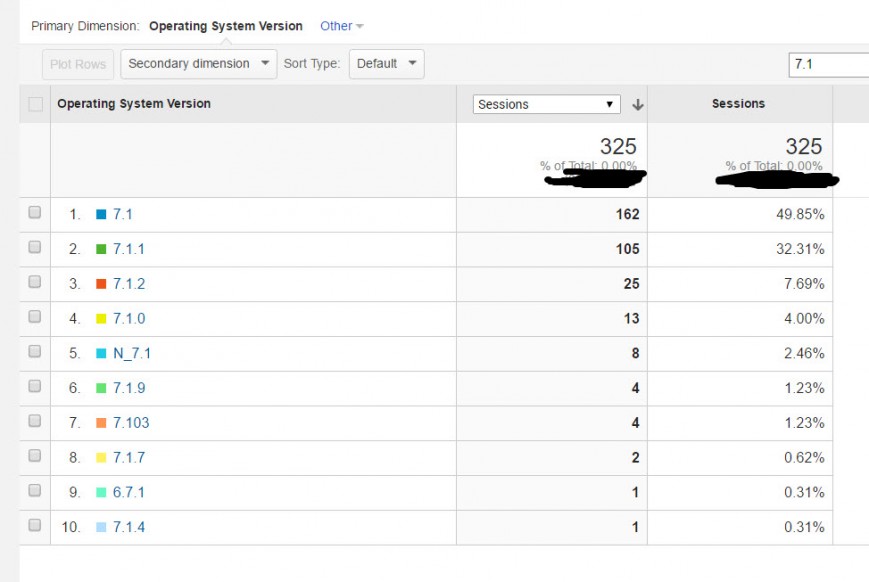
Task: Check the box for row 10 version 7.1.4
Action: pos(35,526)
